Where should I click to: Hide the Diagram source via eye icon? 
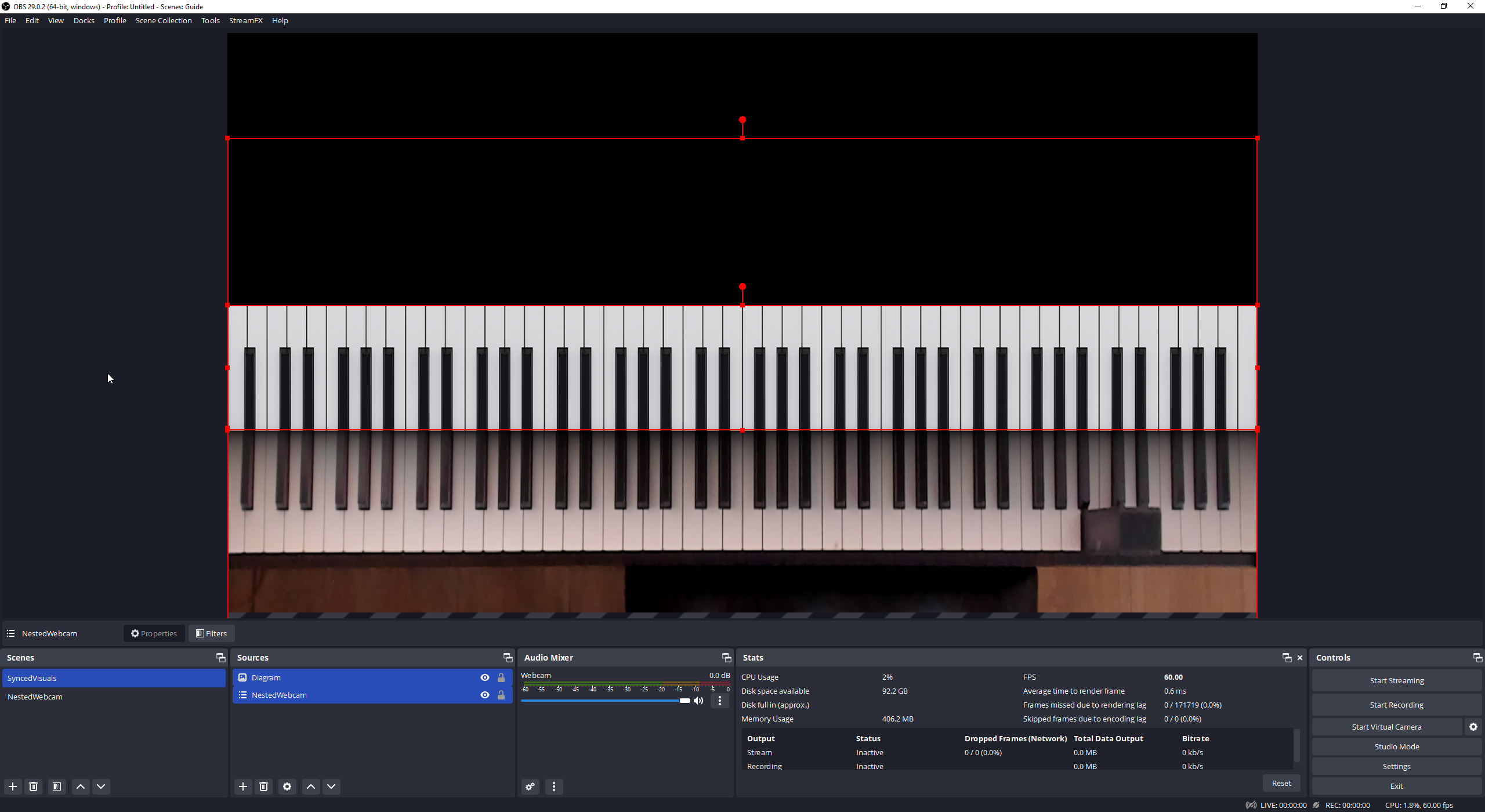[x=485, y=677]
